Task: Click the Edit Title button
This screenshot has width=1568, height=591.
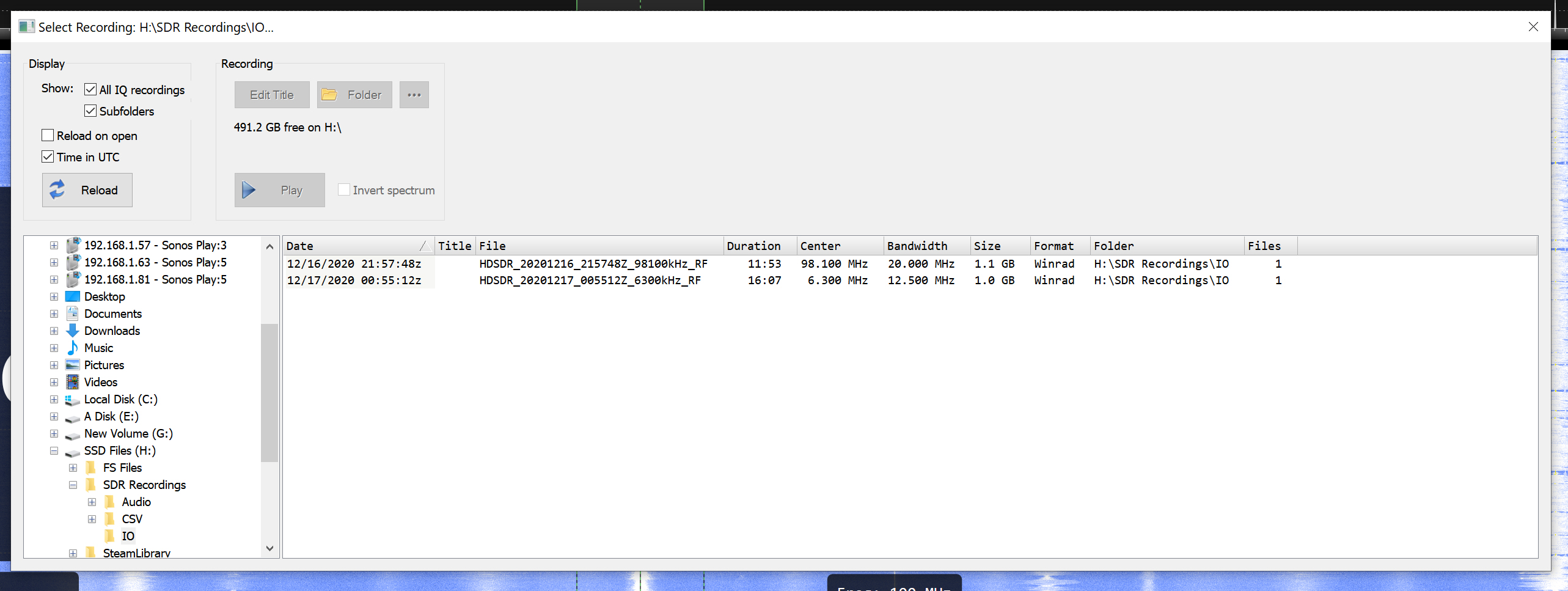Action: click(272, 95)
